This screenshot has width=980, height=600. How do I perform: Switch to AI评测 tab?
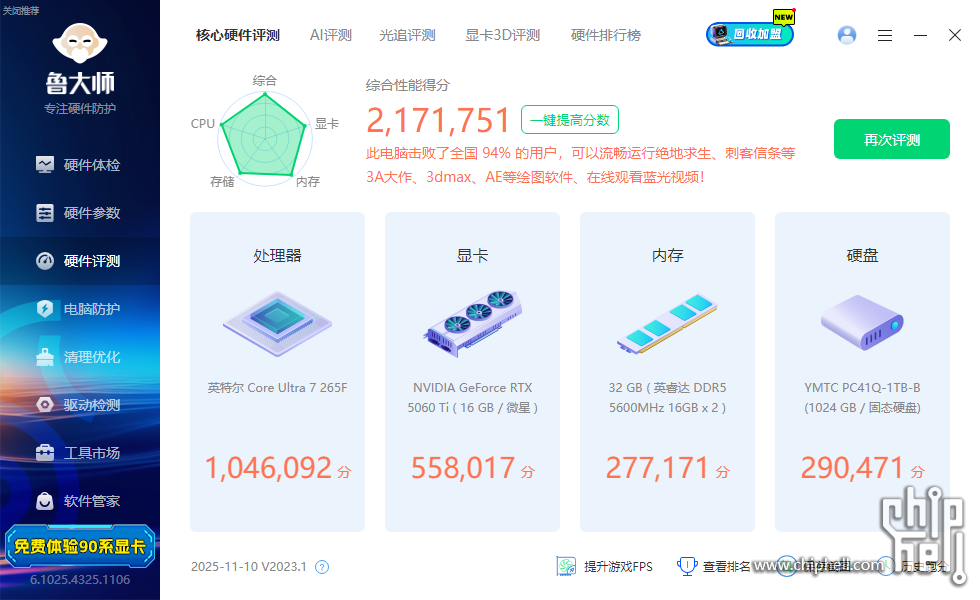coord(331,36)
